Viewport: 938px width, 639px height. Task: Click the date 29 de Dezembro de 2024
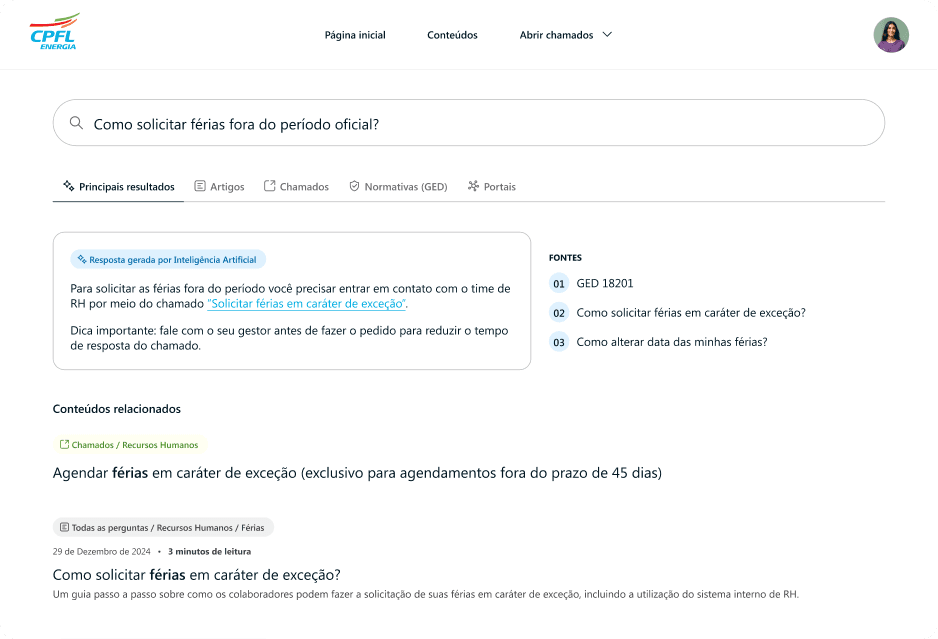pos(102,552)
